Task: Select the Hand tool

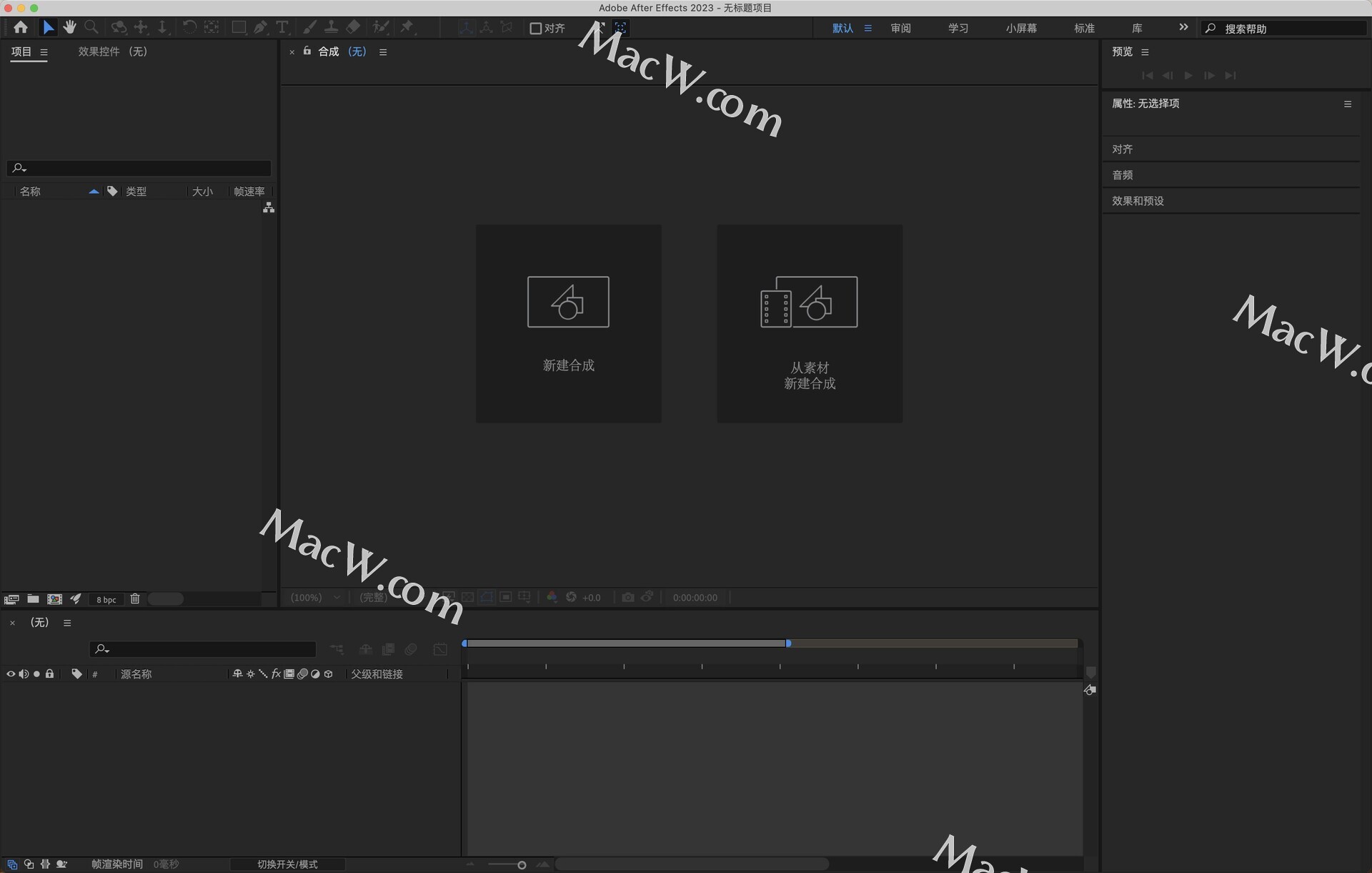Action: [69, 28]
